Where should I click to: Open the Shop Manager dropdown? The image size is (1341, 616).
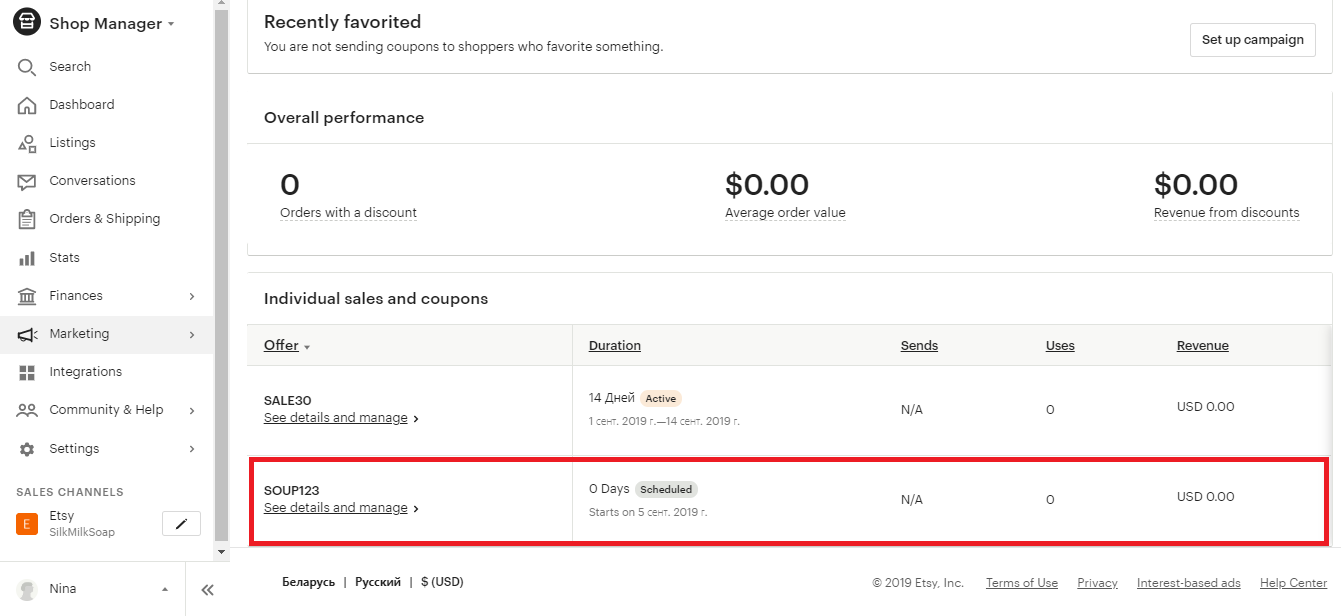111,24
